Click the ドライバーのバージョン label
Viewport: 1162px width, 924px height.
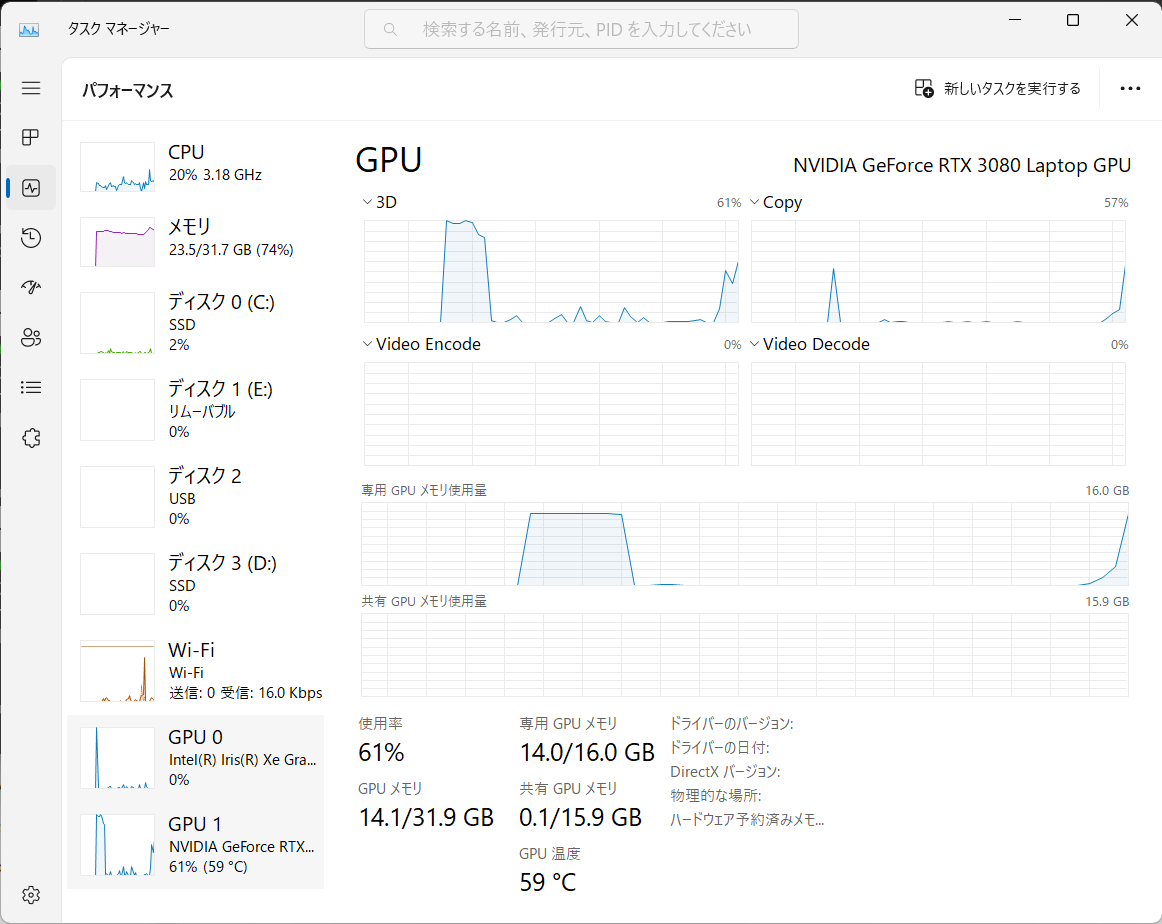731,723
